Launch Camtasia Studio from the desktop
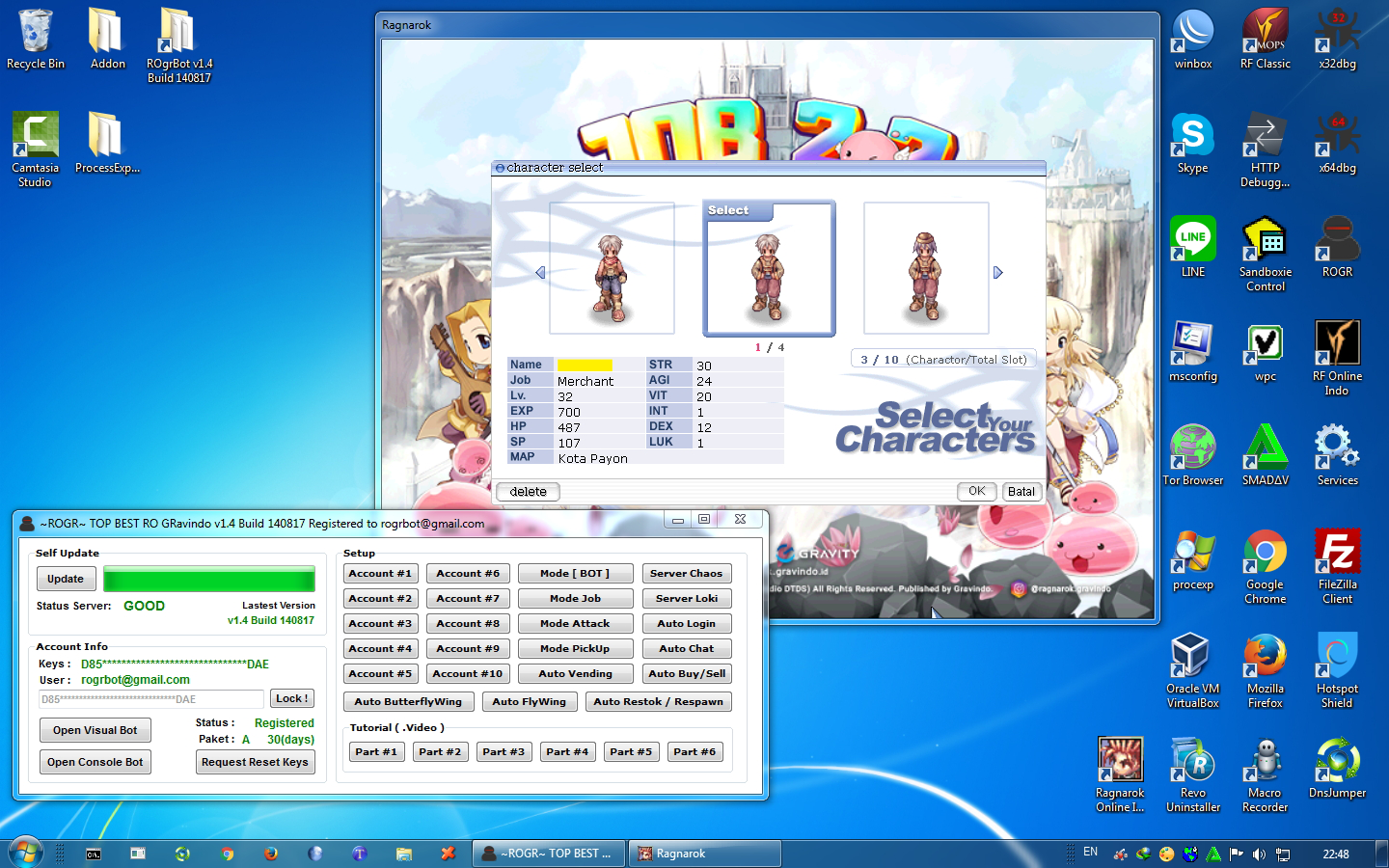The image size is (1389, 868). [36, 149]
